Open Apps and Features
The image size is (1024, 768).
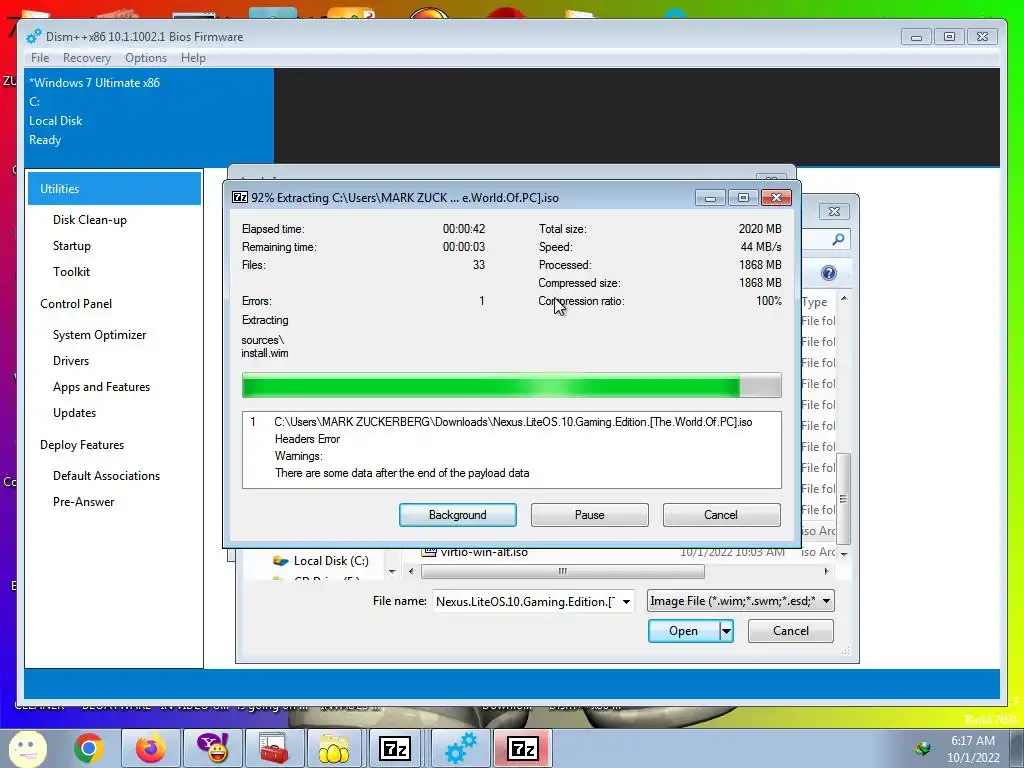(101, 387)
